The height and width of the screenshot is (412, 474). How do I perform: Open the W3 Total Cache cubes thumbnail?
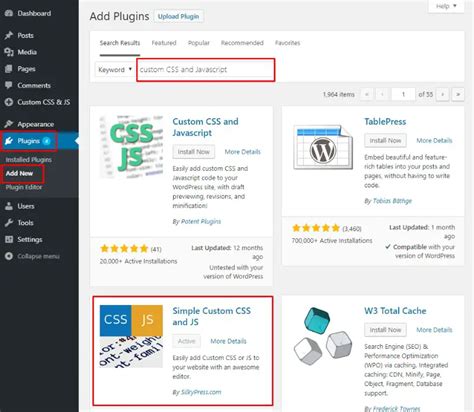pos(323,336)
